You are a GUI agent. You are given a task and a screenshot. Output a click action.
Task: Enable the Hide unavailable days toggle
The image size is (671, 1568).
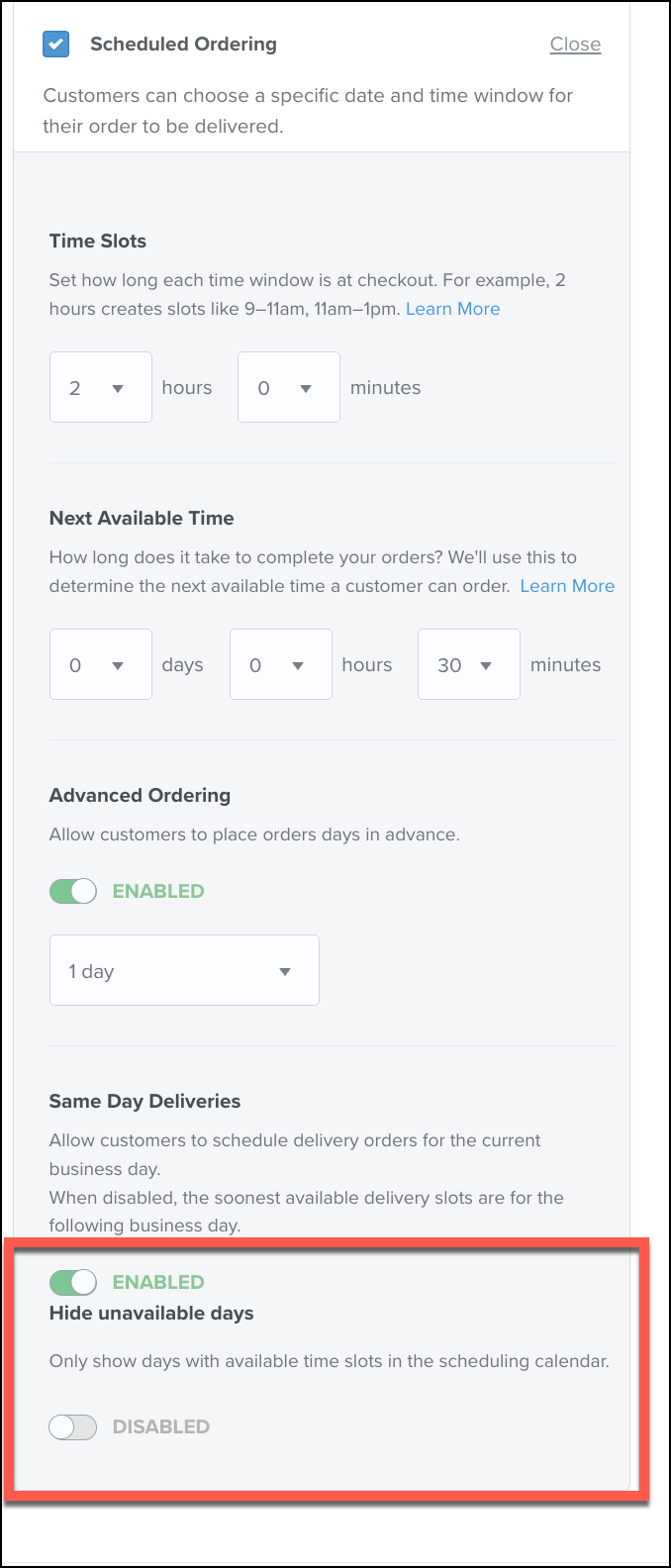(73, 1426)
